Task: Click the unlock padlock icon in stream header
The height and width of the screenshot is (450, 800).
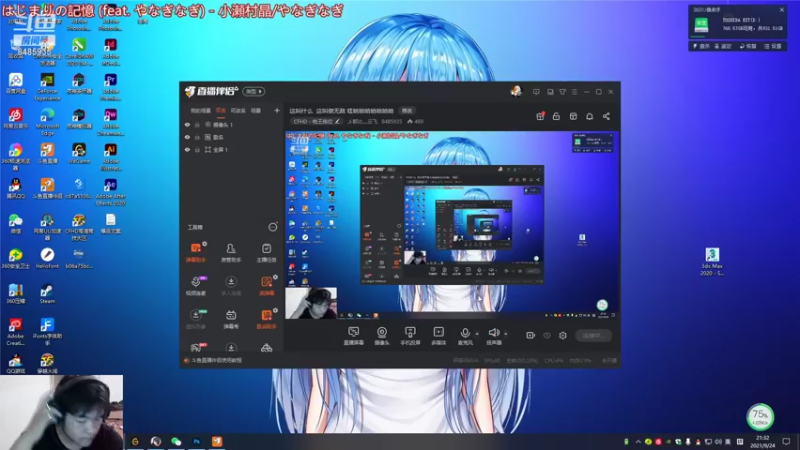Action: [556, 116]
